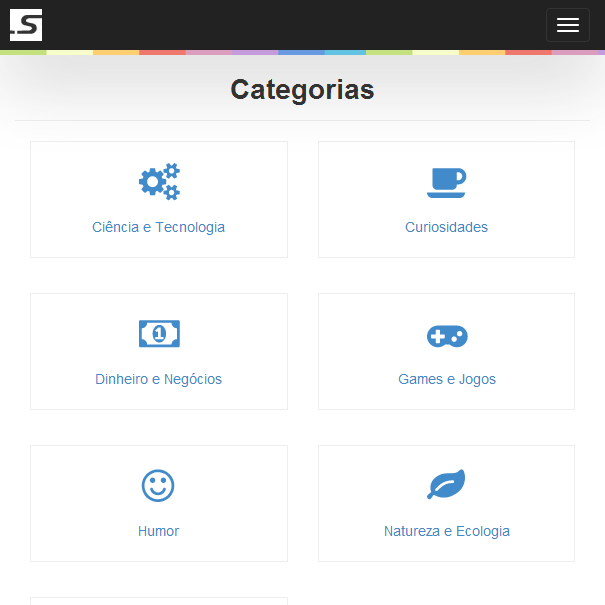This screenshot has width=605, height=605.
Task: Select the banknote money icon
Action: coord(159,333)
